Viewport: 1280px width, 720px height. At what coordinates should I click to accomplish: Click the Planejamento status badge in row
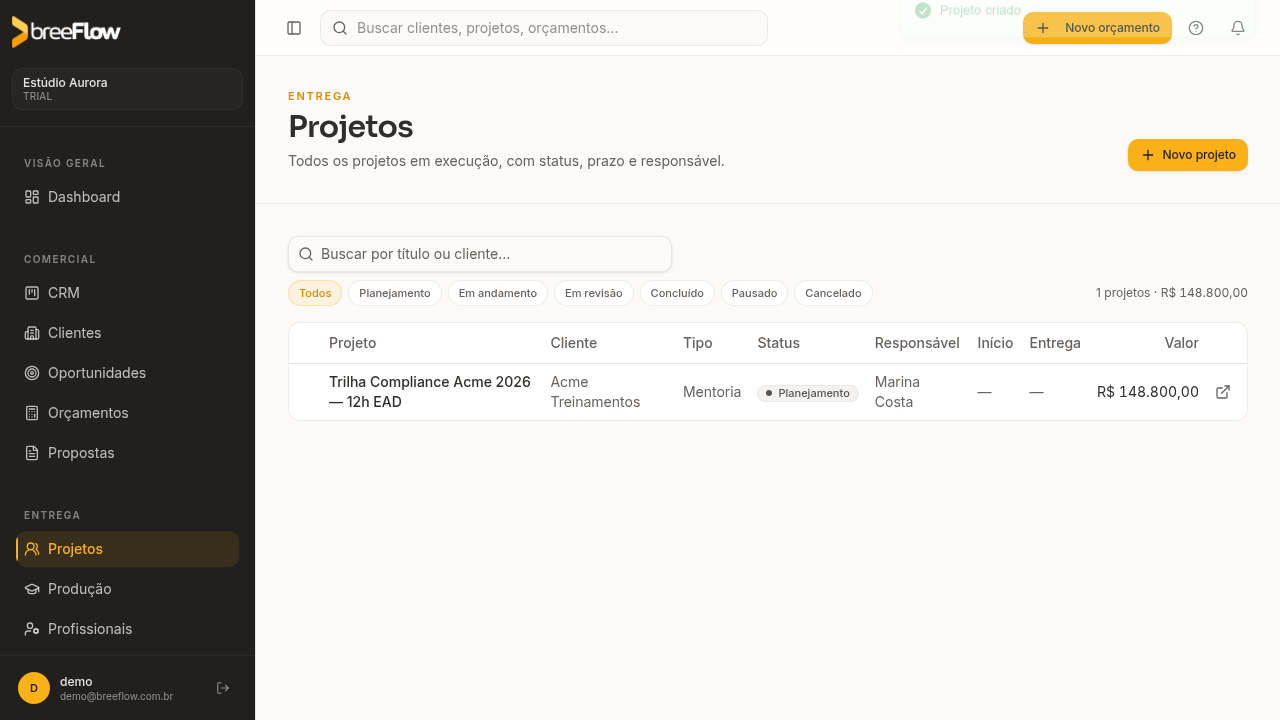808,393
